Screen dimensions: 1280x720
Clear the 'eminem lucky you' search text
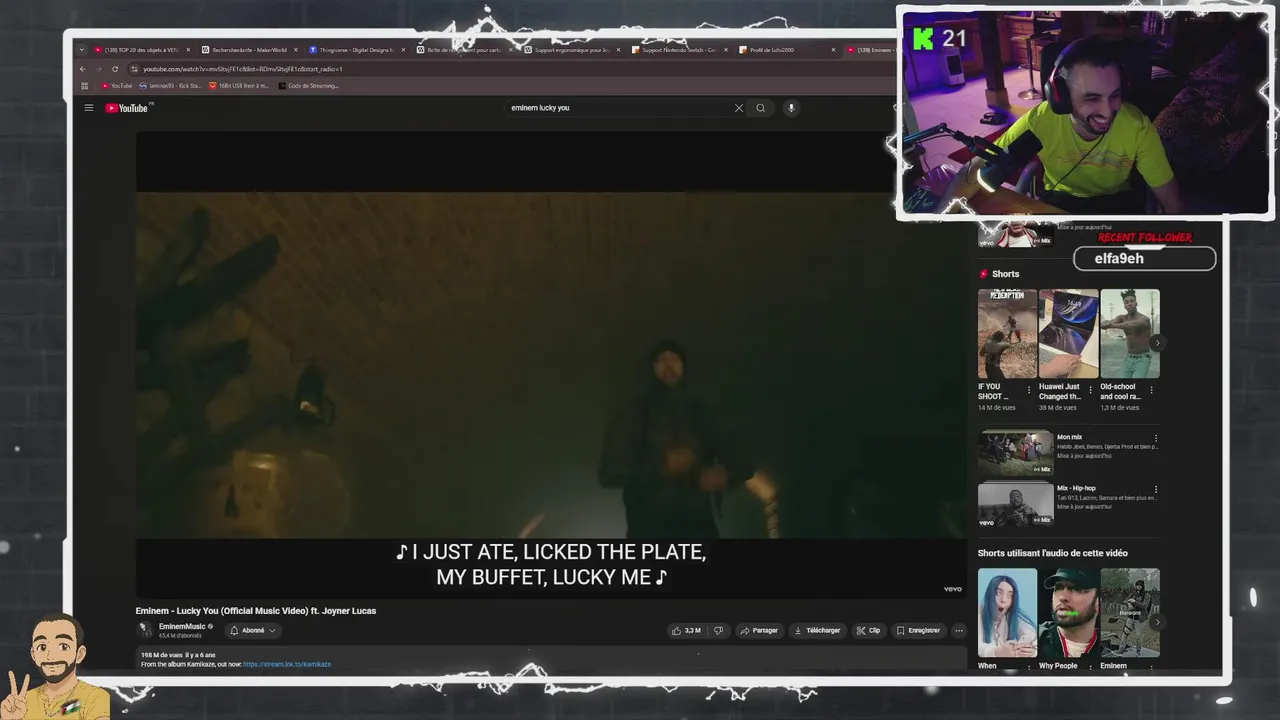739,108
